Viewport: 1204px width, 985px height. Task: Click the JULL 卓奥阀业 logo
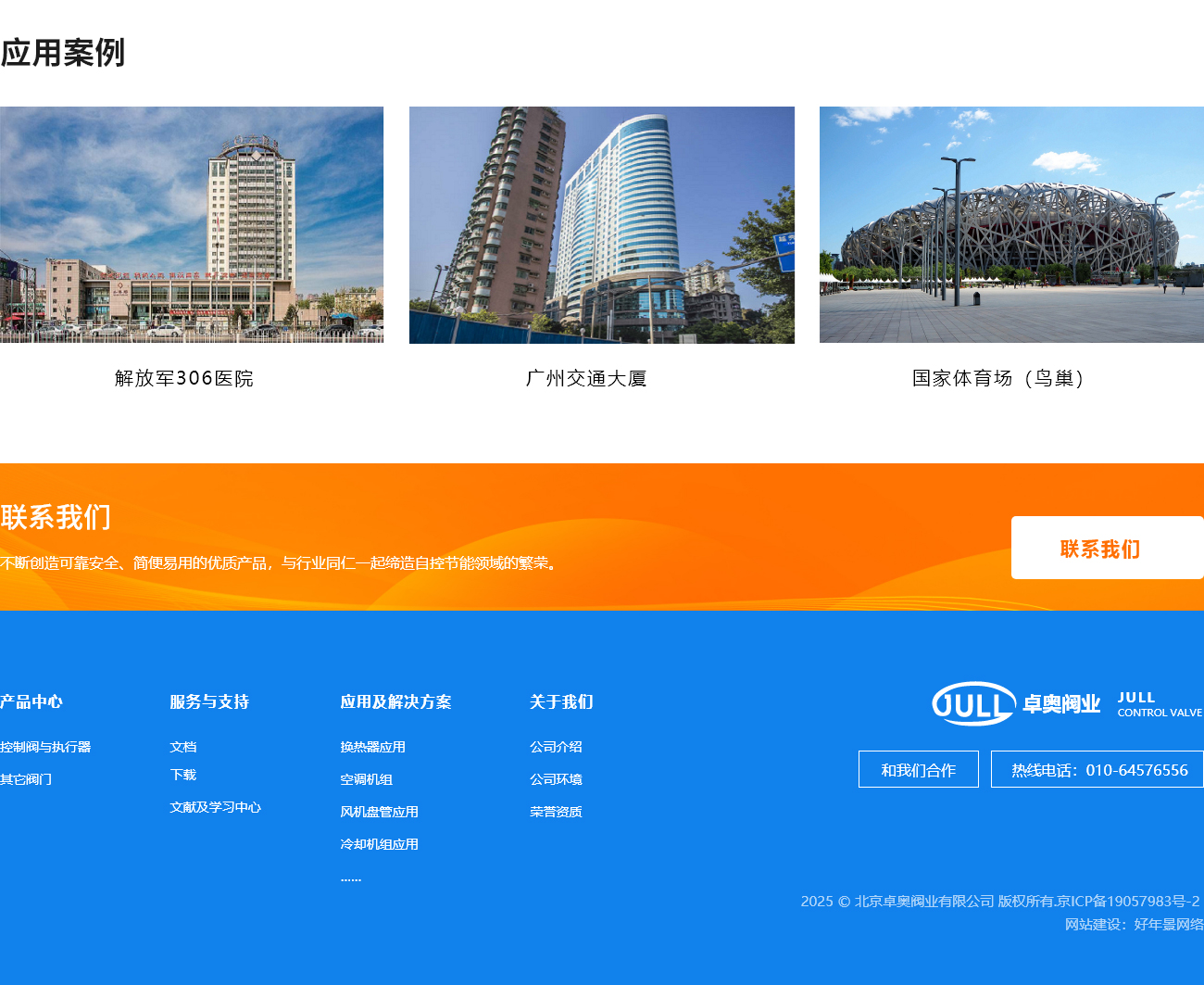pos(1066,704)
